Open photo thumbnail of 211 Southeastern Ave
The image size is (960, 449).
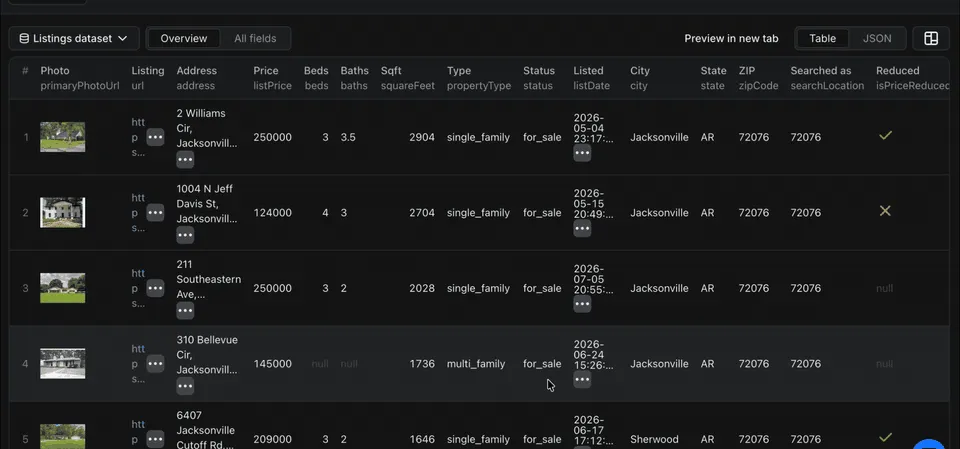62,288
